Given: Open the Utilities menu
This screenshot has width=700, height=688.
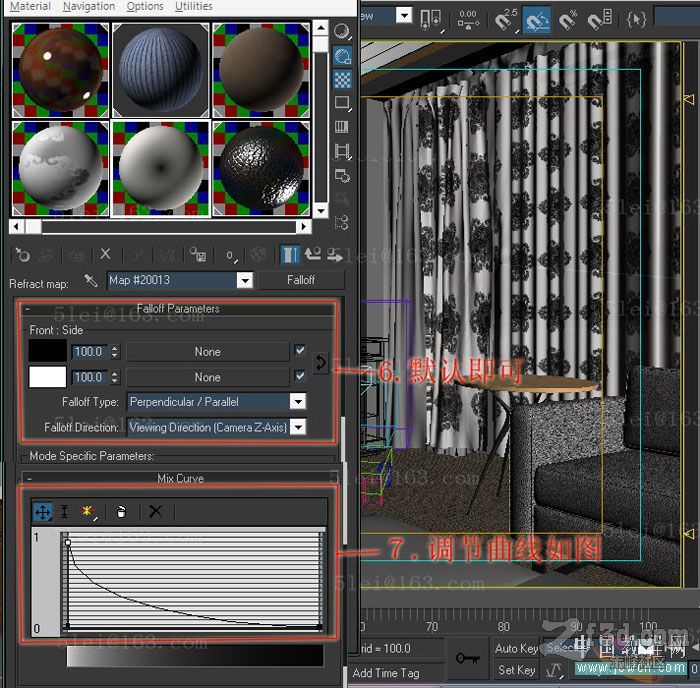Looking at the screenshot, I should 193,6.
